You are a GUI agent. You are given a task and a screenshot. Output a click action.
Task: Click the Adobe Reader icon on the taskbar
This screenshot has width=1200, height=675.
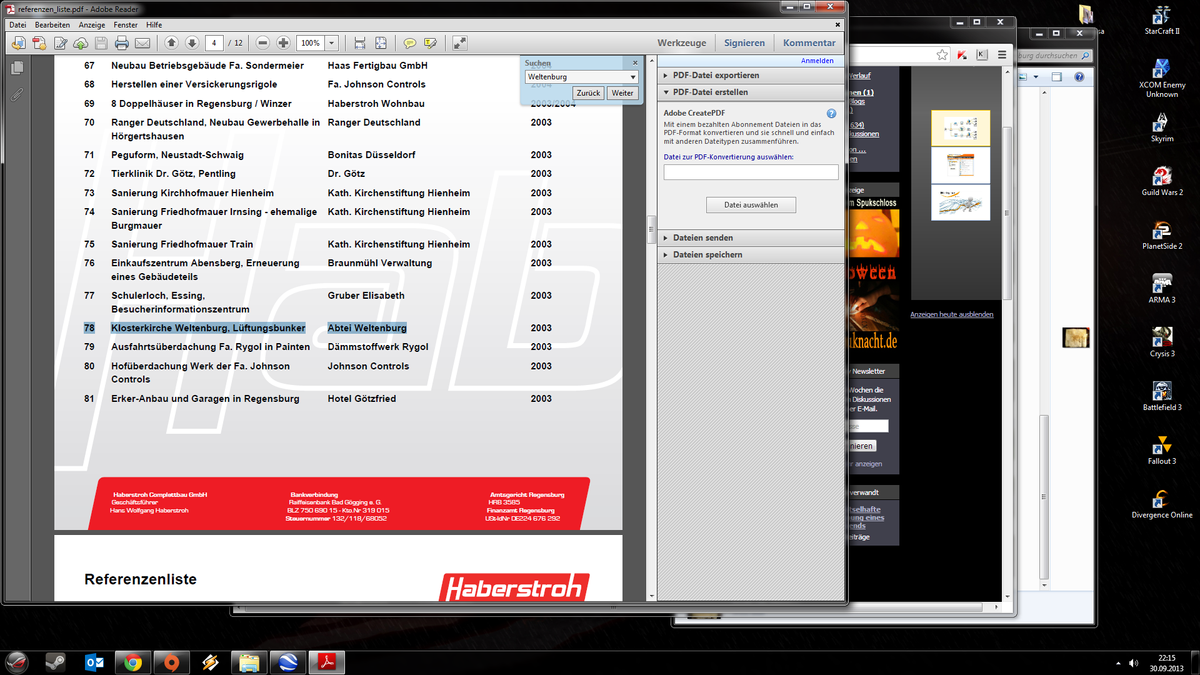click(326, 662)
